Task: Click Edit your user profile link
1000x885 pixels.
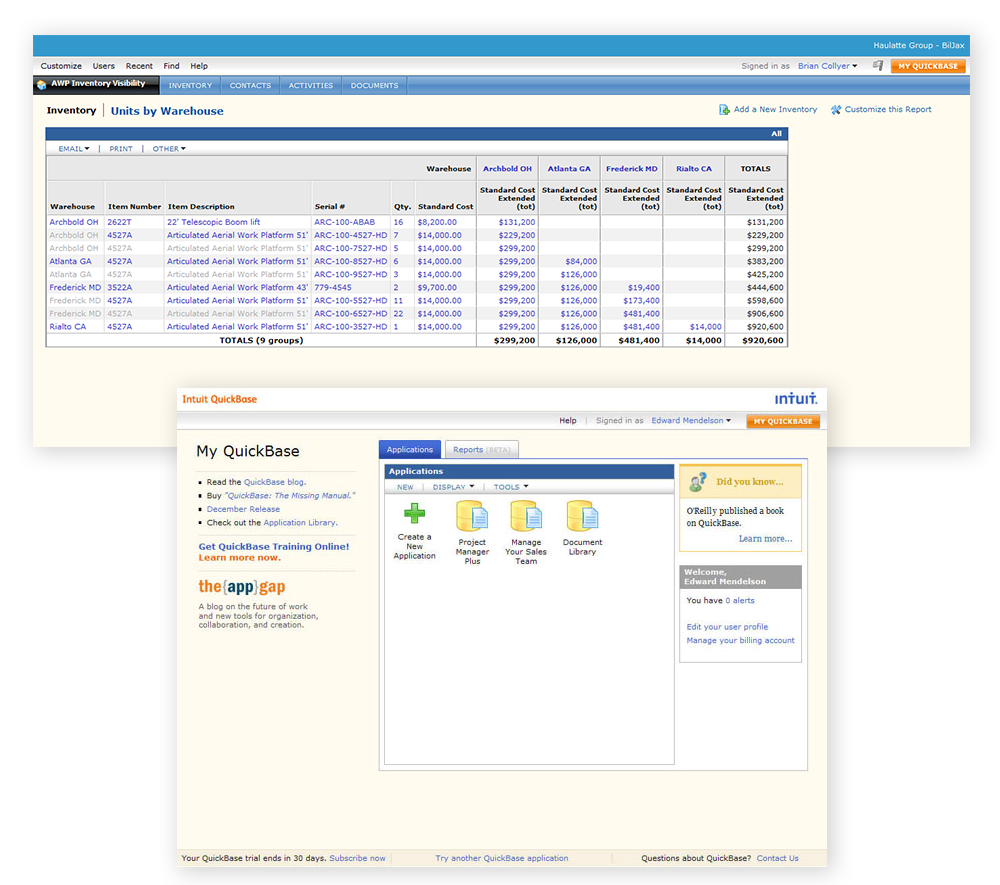Action: point(727,627)
